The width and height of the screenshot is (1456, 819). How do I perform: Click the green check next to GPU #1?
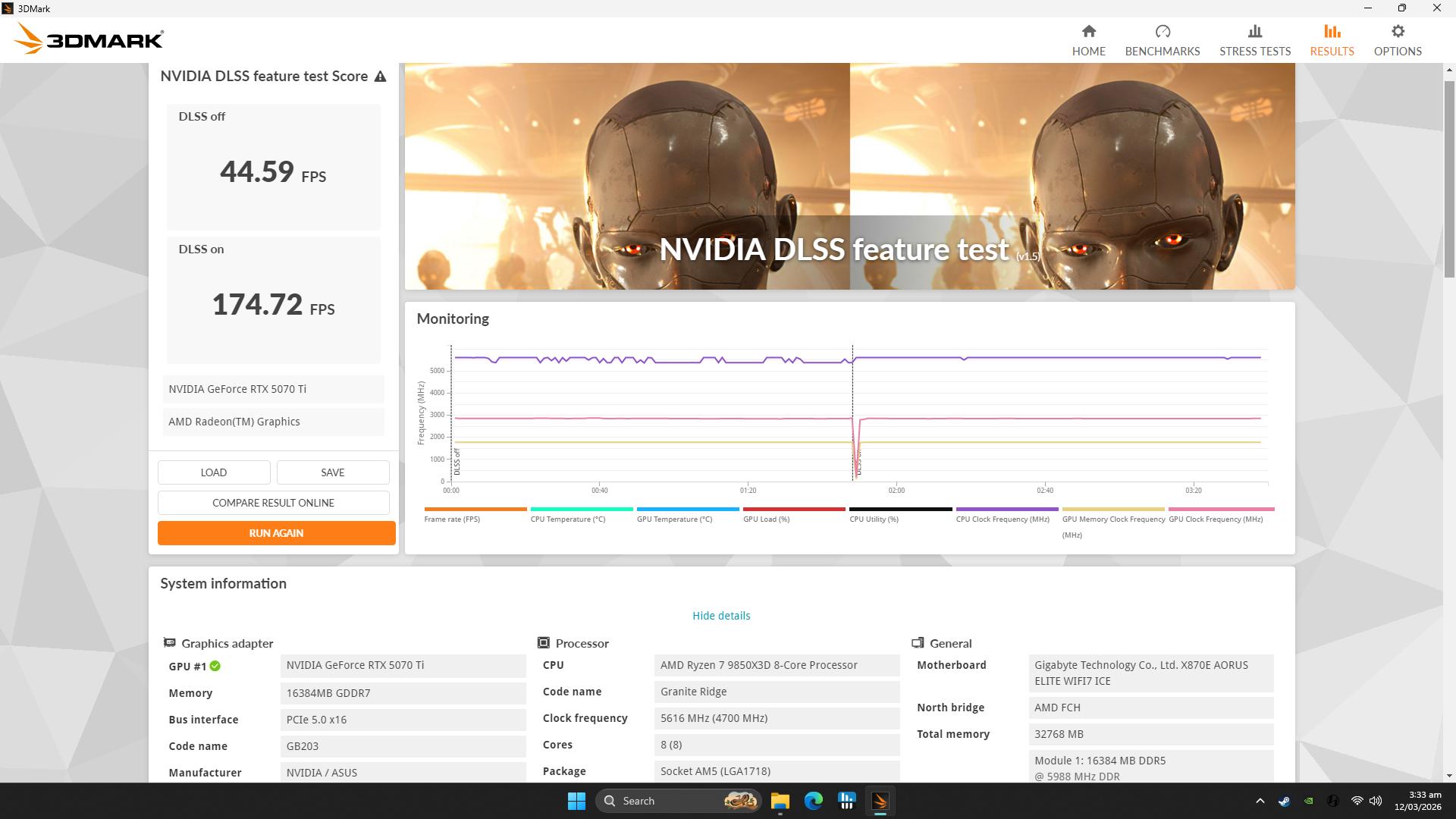coord(215,666)
